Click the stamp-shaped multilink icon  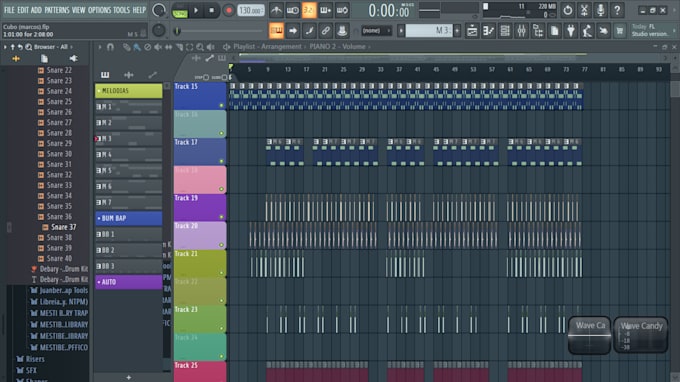point(342,31)
